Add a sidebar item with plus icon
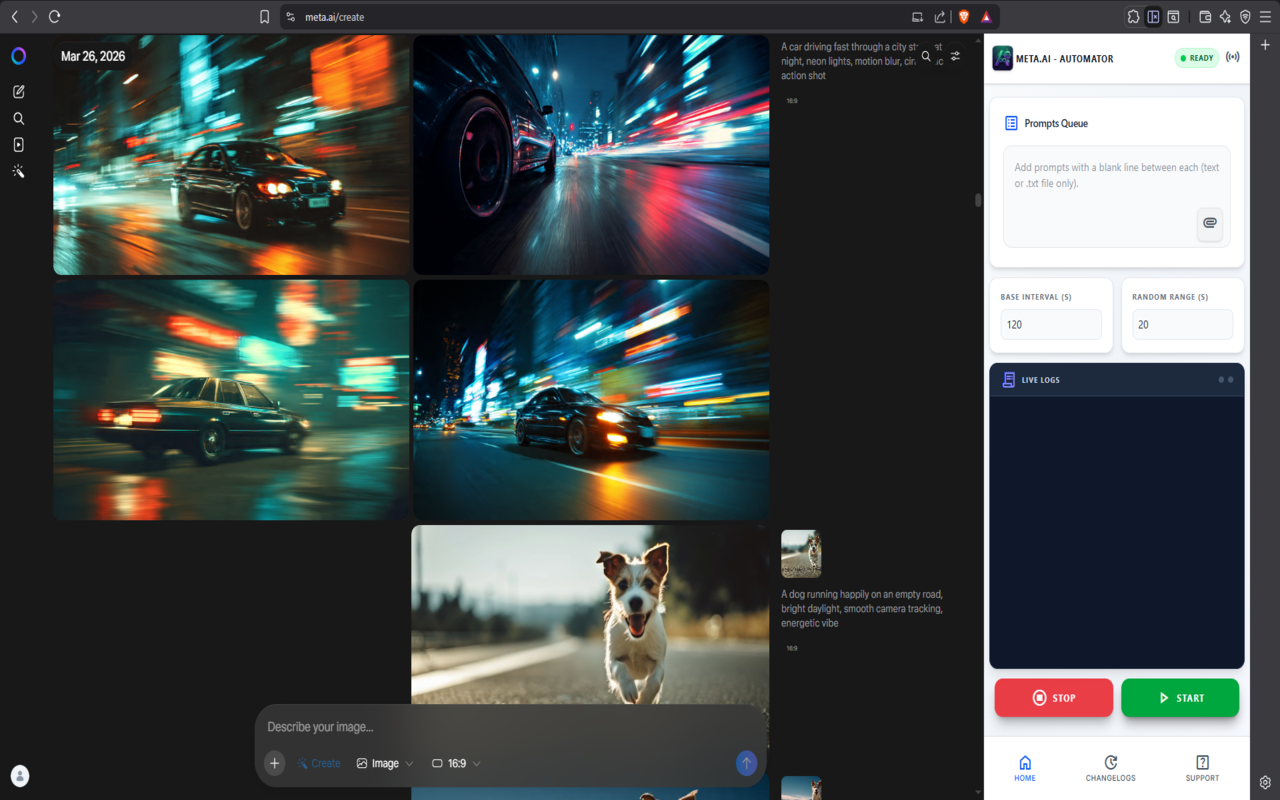 pyautogui.click(x=1265, y=45)
